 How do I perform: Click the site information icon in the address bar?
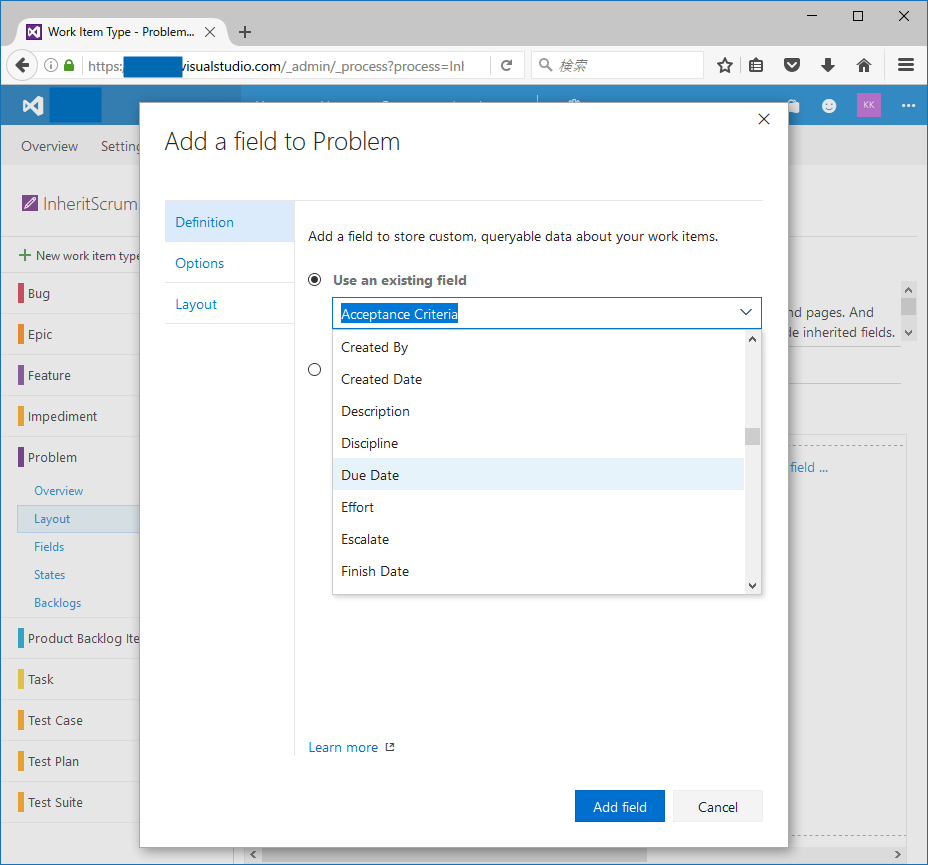[x=51, y=65]
